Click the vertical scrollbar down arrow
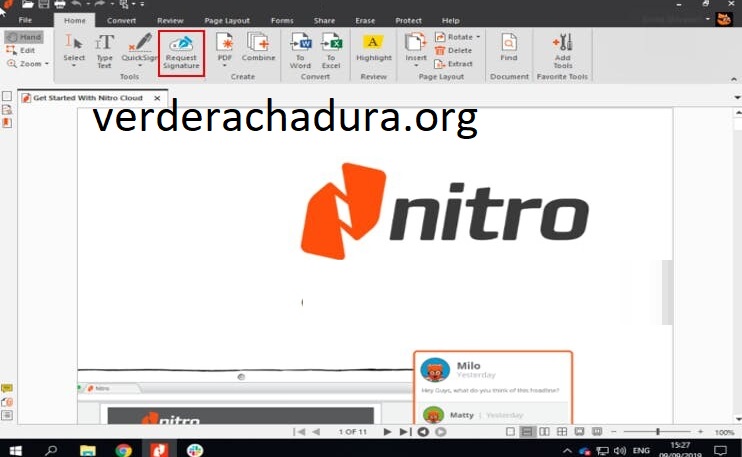This screenshot has height=457, width=742. click(x=738, y=419)
